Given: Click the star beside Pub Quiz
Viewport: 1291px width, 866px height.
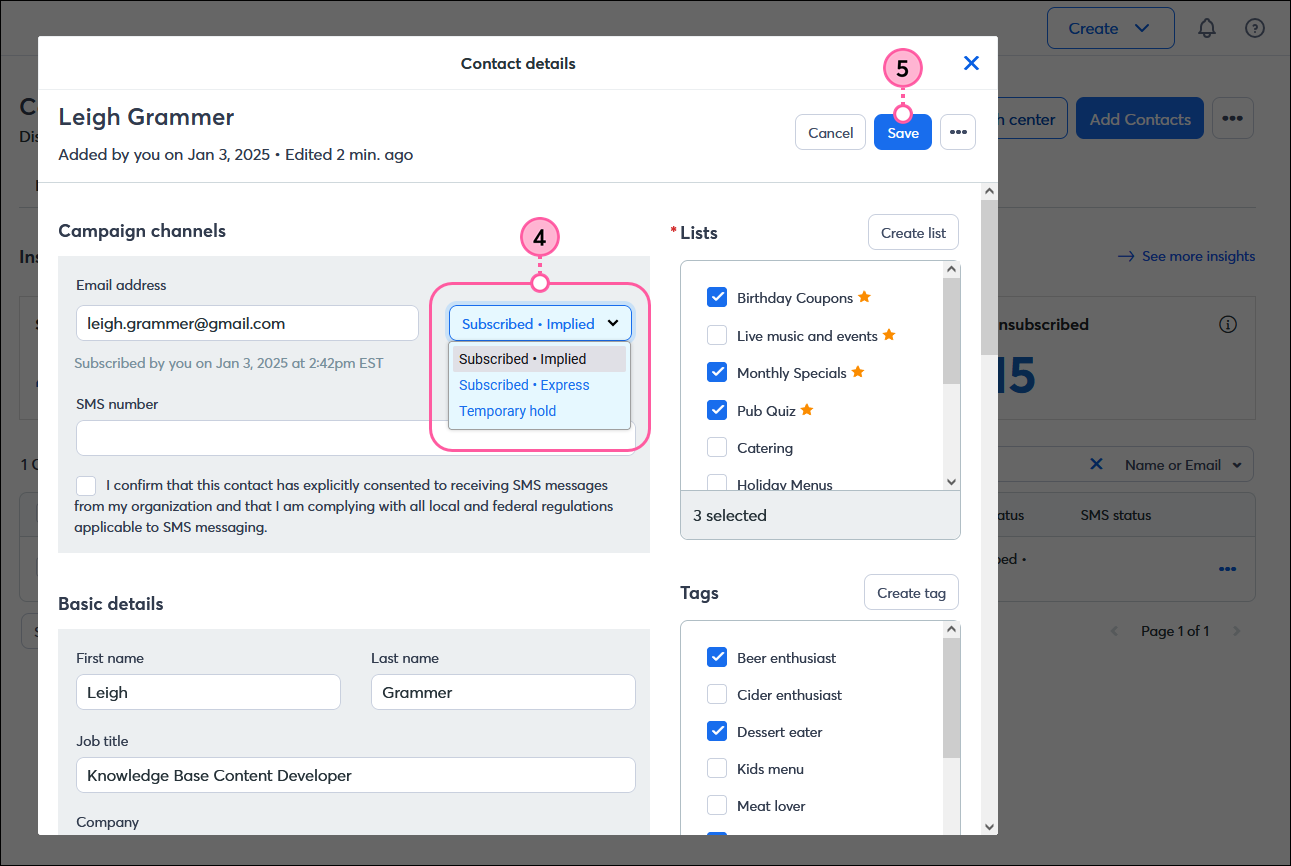Looking at the screenshot, I should (x=807, y=410).
